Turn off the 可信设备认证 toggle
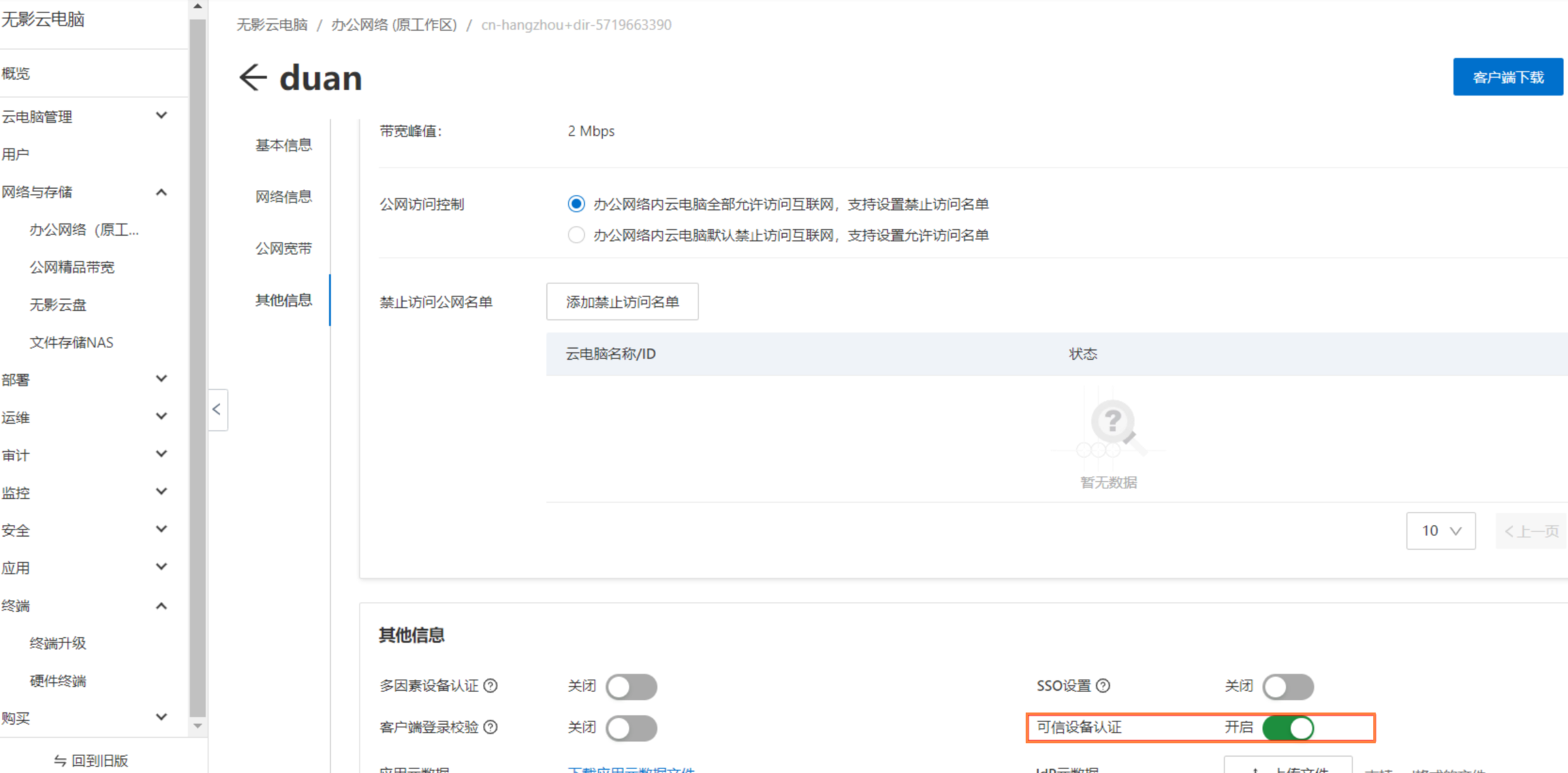The width and height of the screenshot is (1568, 773). coord(1288,728)
